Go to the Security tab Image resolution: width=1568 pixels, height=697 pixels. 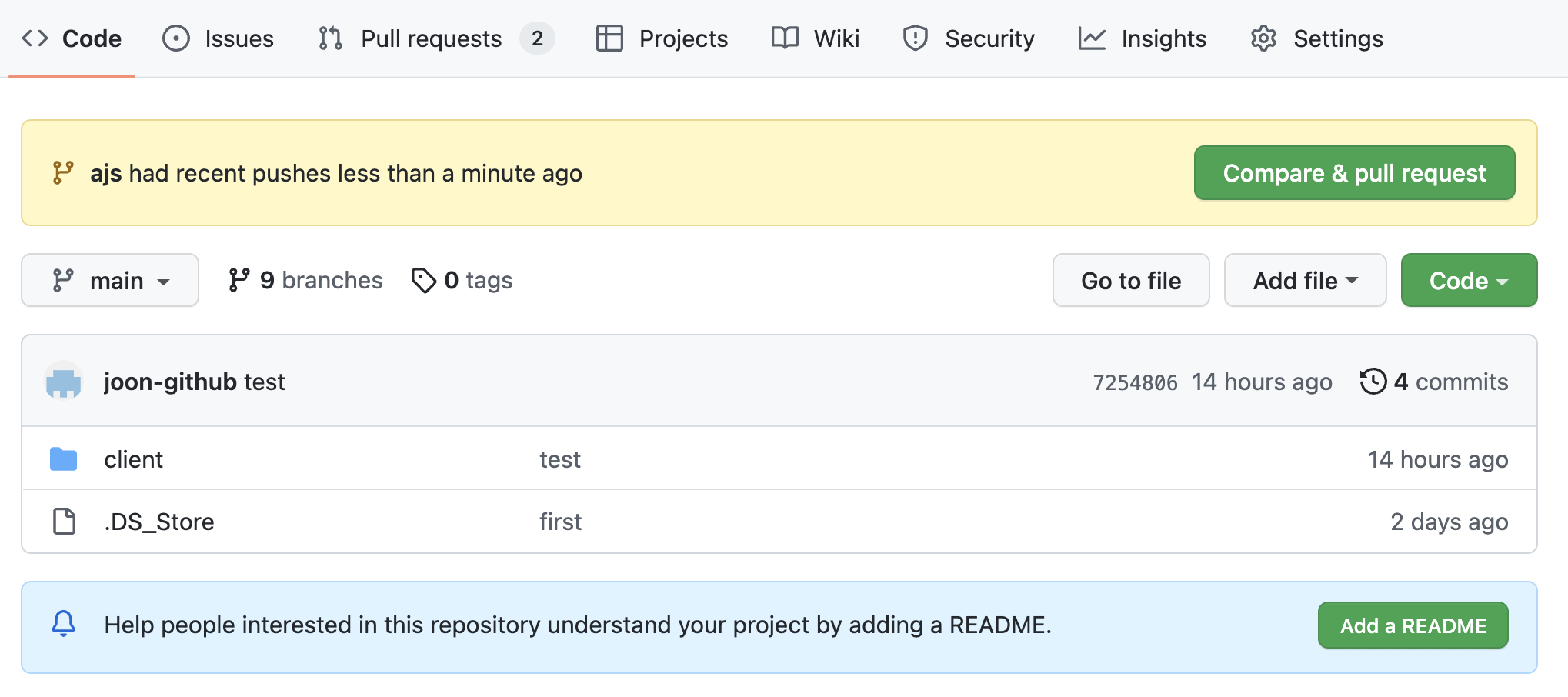(969, 38)
